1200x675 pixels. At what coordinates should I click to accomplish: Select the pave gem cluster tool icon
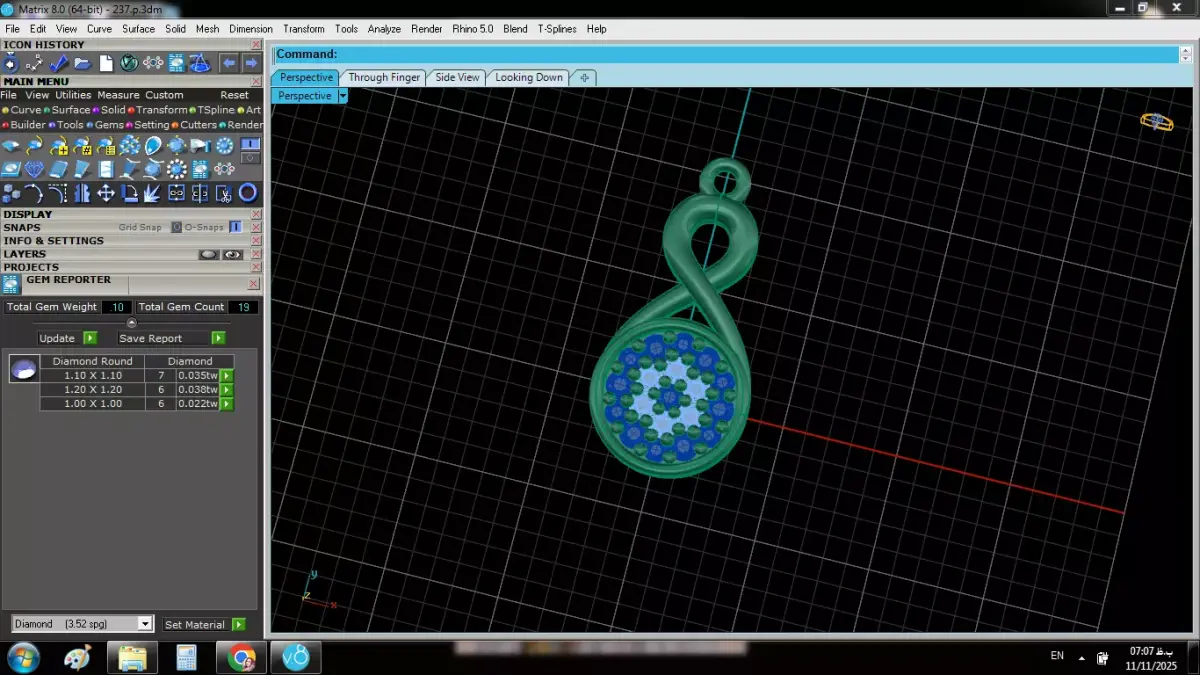coord(130,146)
